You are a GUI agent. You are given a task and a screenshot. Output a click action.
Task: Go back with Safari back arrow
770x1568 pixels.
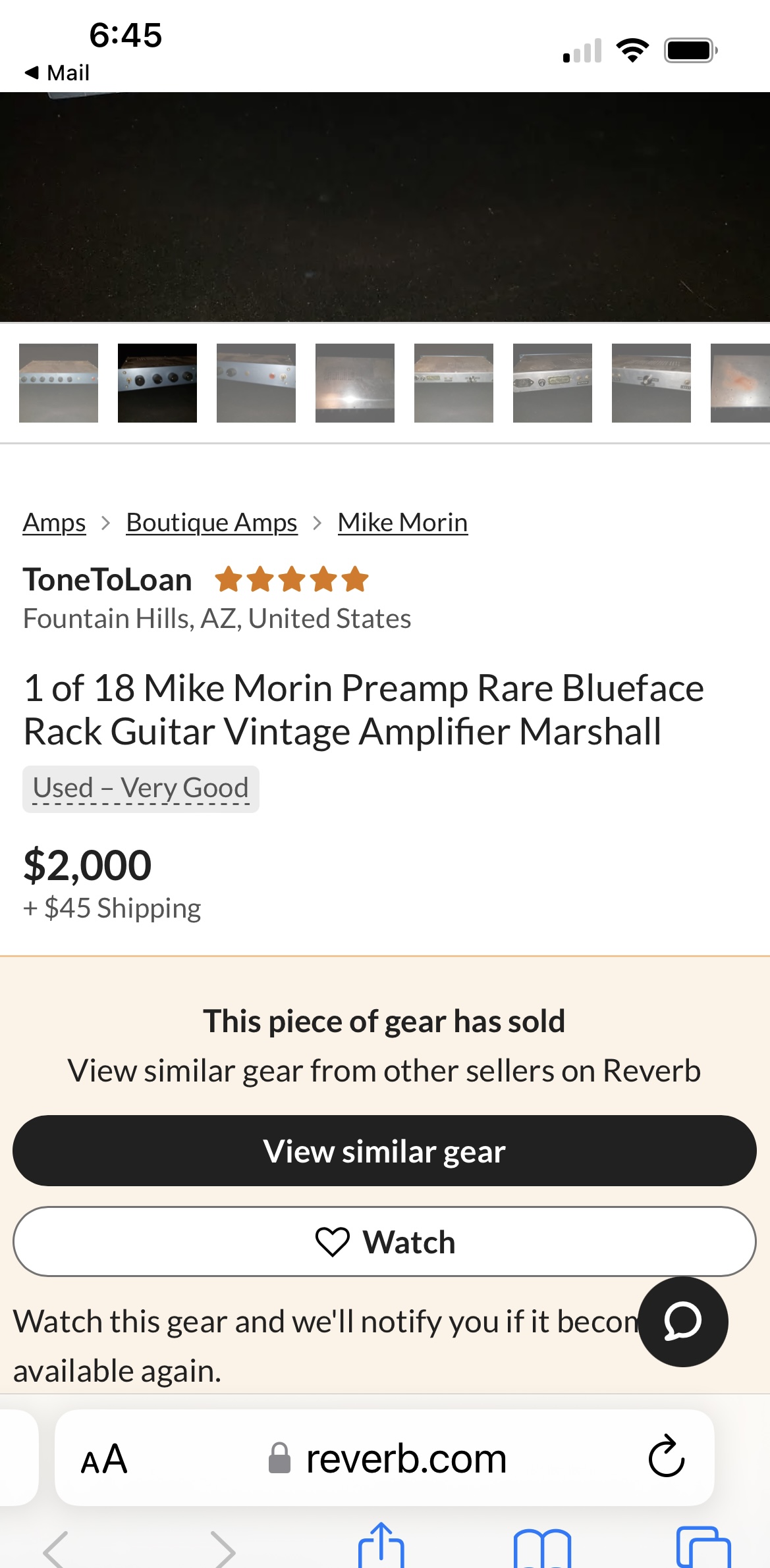(x=55, y=1550)
